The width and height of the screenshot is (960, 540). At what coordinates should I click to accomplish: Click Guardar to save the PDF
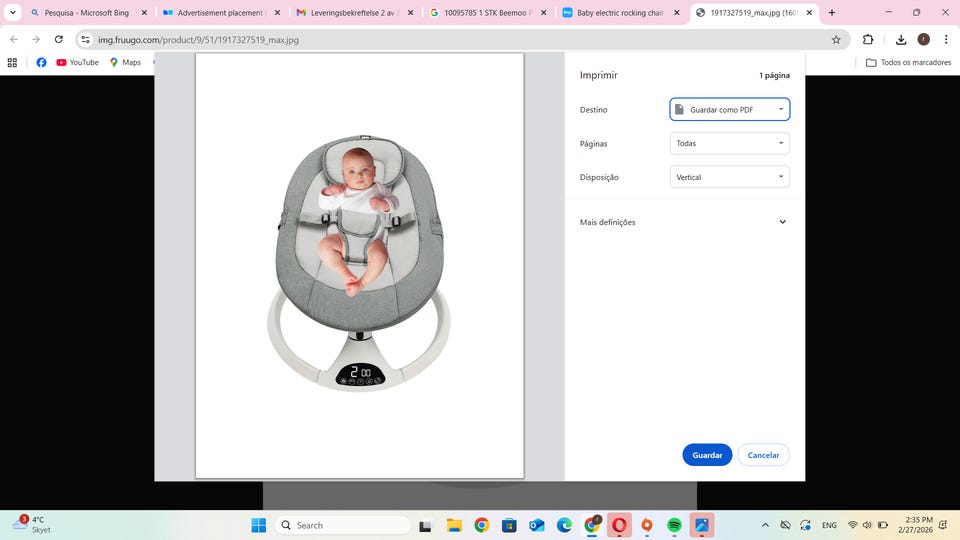pyautogui.click(x=707, y=455)
